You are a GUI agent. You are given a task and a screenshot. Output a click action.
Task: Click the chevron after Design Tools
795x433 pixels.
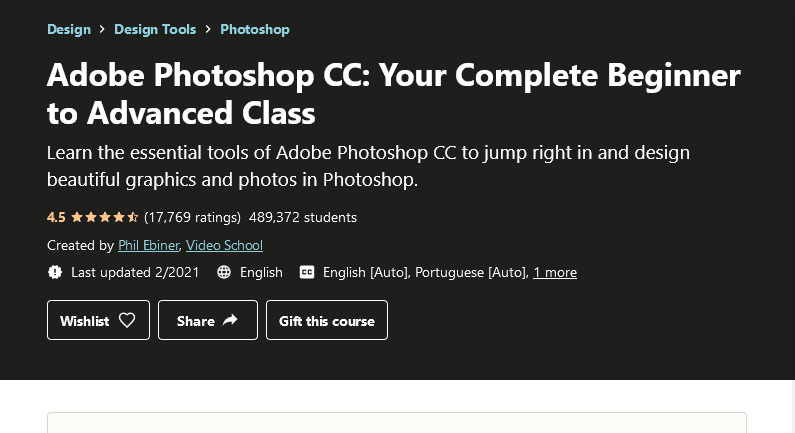208,29
